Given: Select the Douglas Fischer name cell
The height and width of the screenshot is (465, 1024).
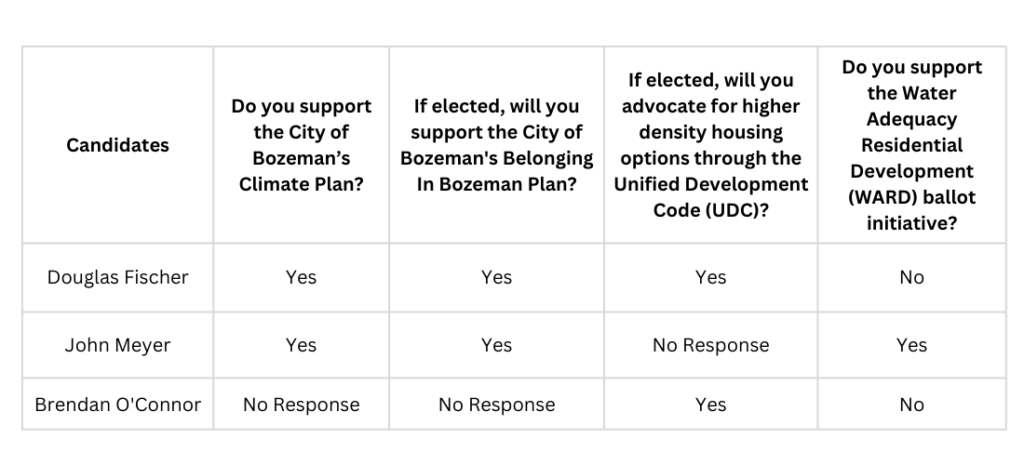Looking at the screenshot, I should click(118, 277).
